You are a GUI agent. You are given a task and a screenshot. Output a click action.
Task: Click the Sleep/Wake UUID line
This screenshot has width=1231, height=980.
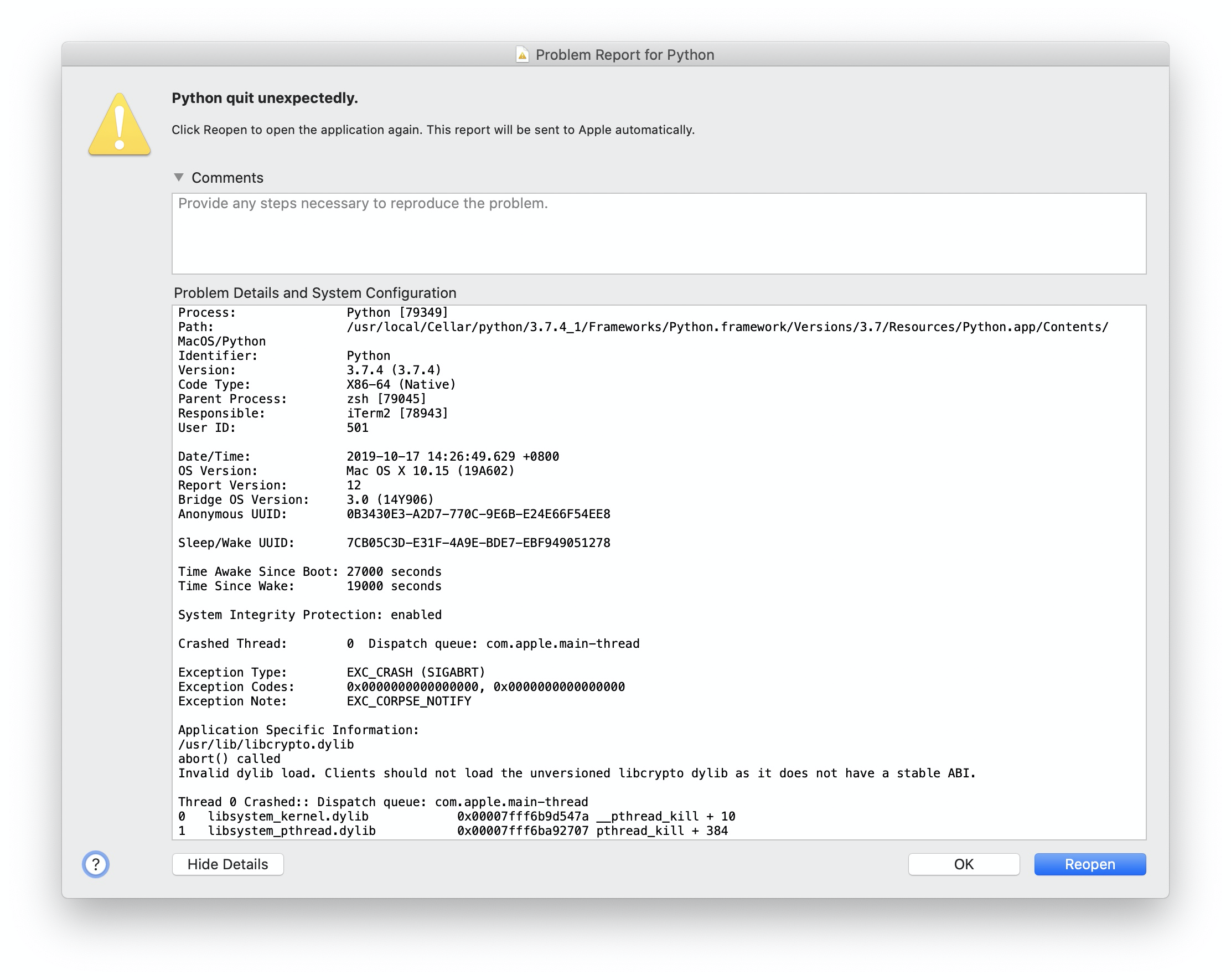pyautogui.click(x=394, y=543)
